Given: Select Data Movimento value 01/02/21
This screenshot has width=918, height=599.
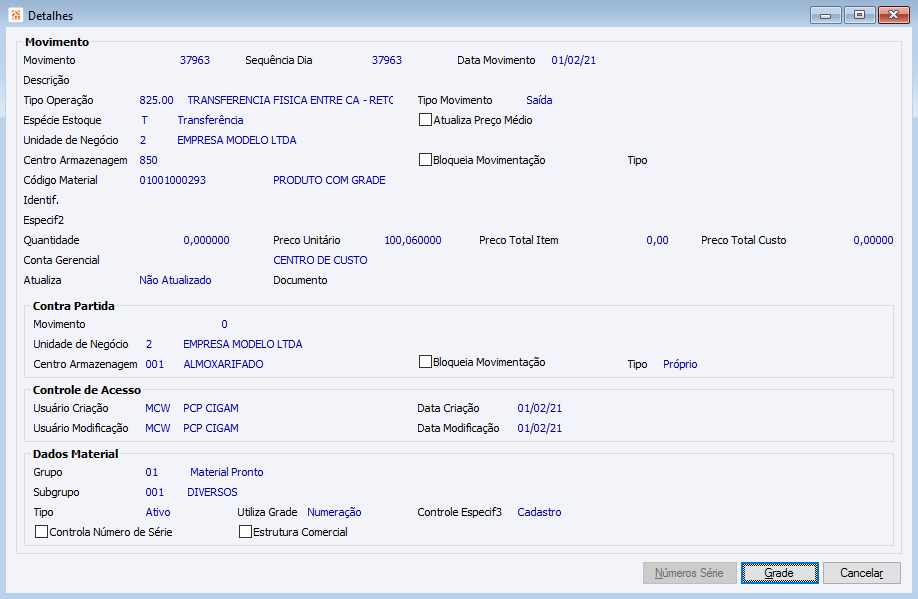Looking at the screenshot, I should point(574,60).
